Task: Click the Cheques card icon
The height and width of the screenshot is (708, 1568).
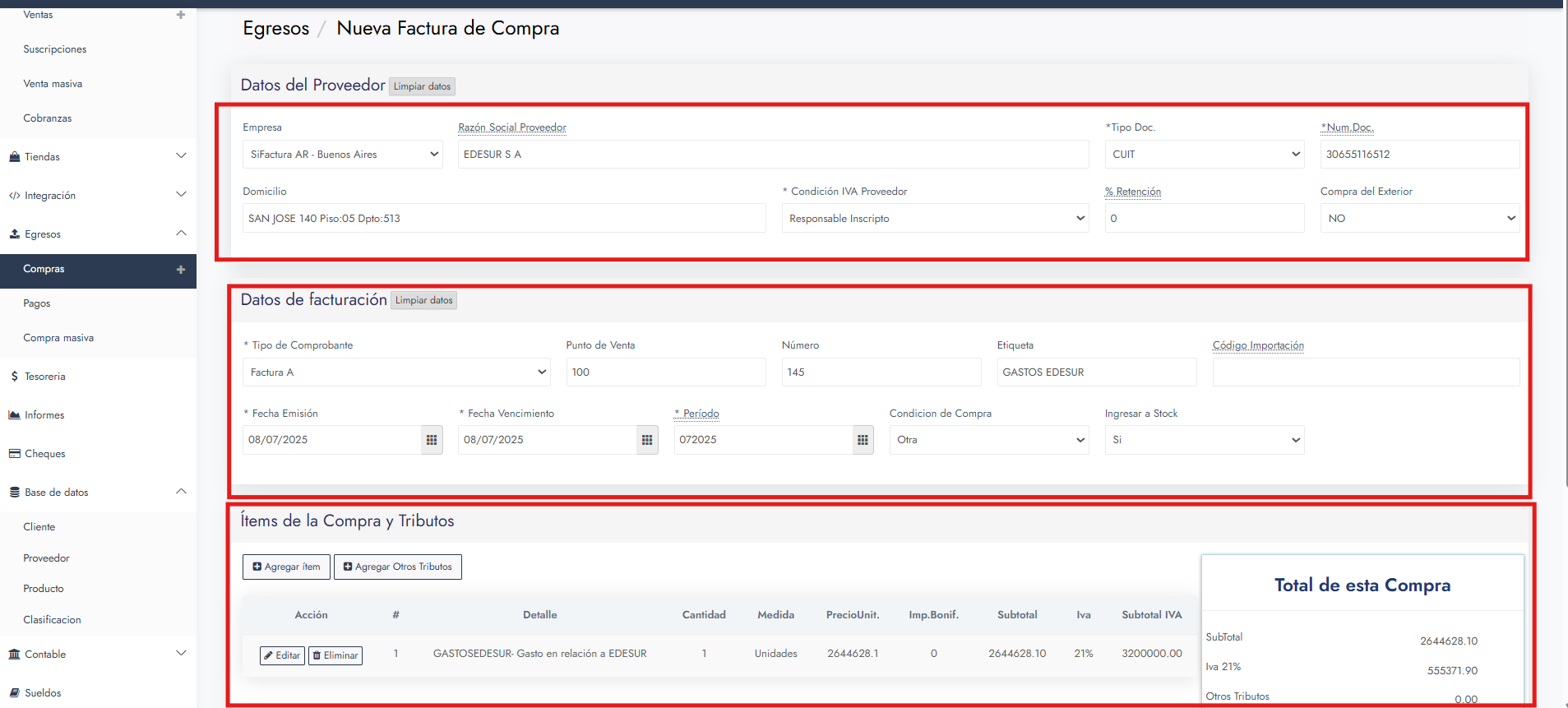Action: [x=14, y=454]
